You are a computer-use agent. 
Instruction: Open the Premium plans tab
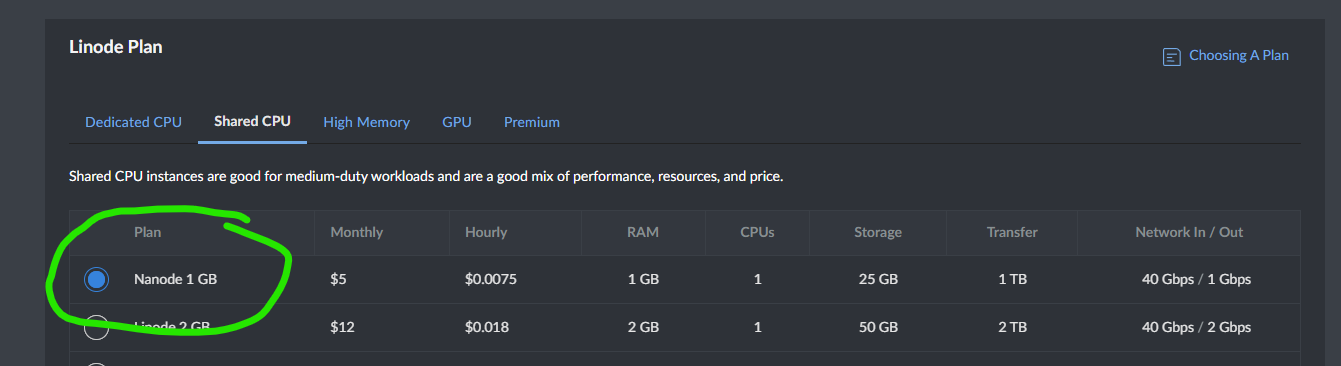[532, 122]
